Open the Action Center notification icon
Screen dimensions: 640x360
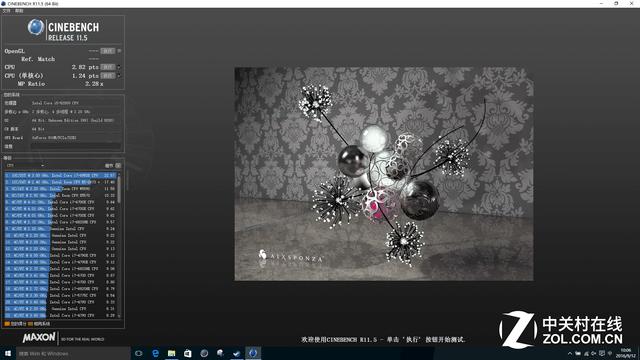[x=602, y=353]
